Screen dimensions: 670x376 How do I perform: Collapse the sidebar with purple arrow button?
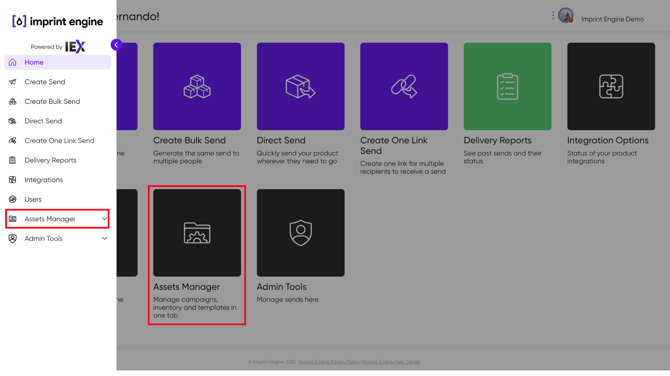[116, 45]
